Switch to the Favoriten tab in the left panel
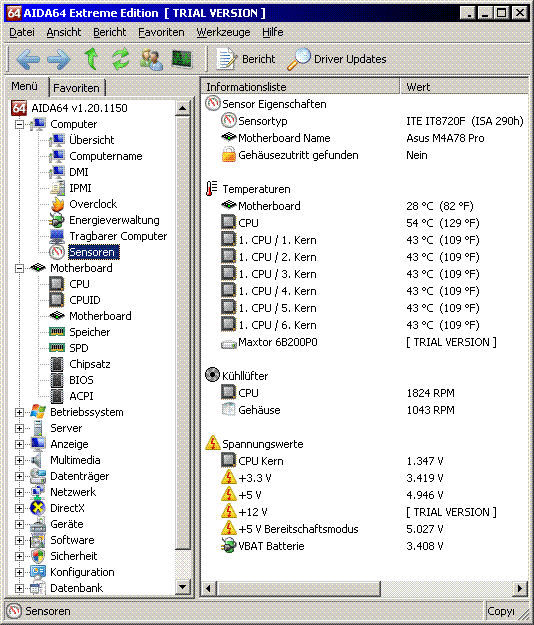The width and height of the screenshot is (534, 625). pos(77,88)
